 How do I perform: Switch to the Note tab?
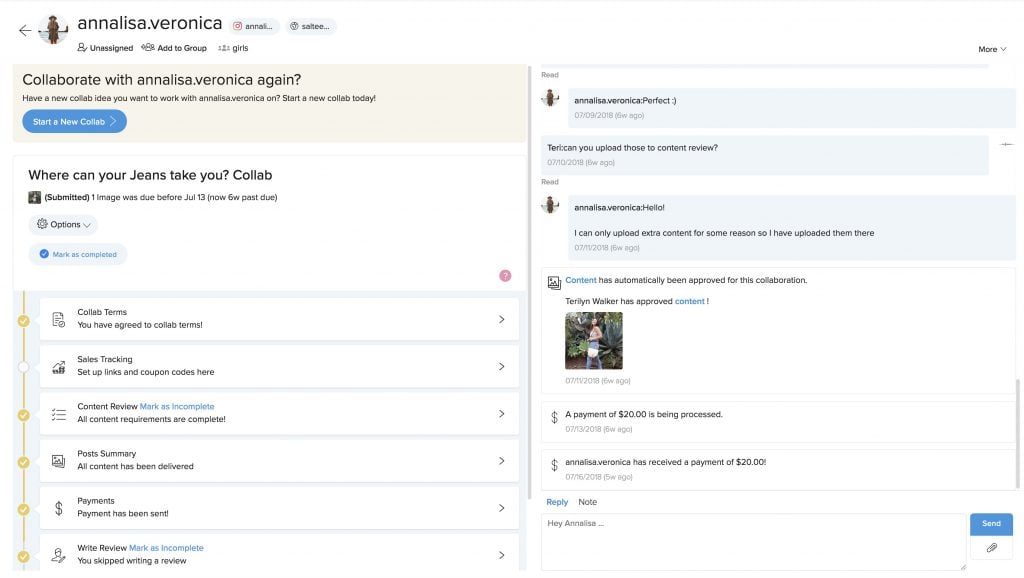(587, 502)
